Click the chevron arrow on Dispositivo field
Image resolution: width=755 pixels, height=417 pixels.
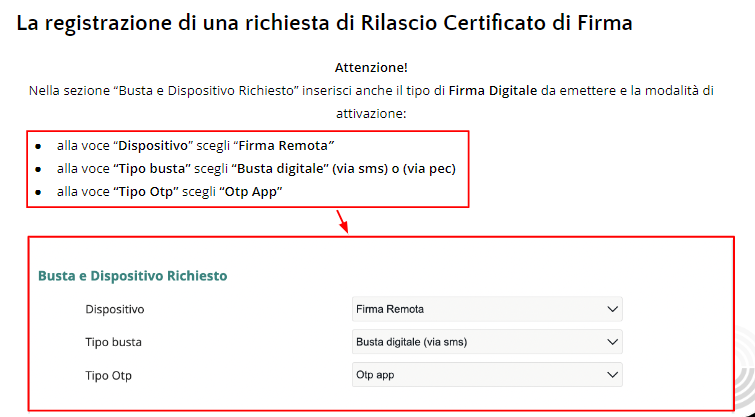(612, 309)
